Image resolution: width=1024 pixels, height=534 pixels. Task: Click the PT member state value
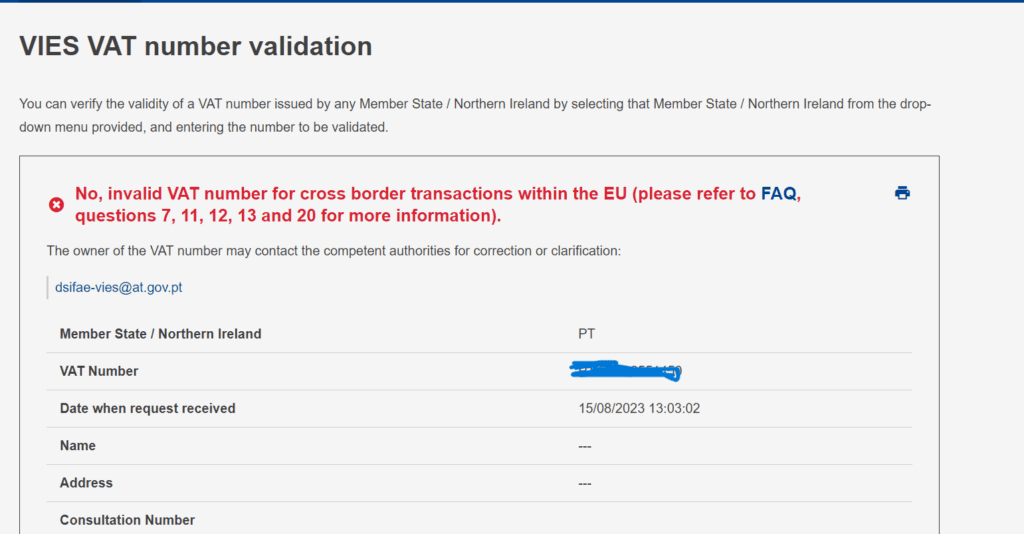pos(587,334)
